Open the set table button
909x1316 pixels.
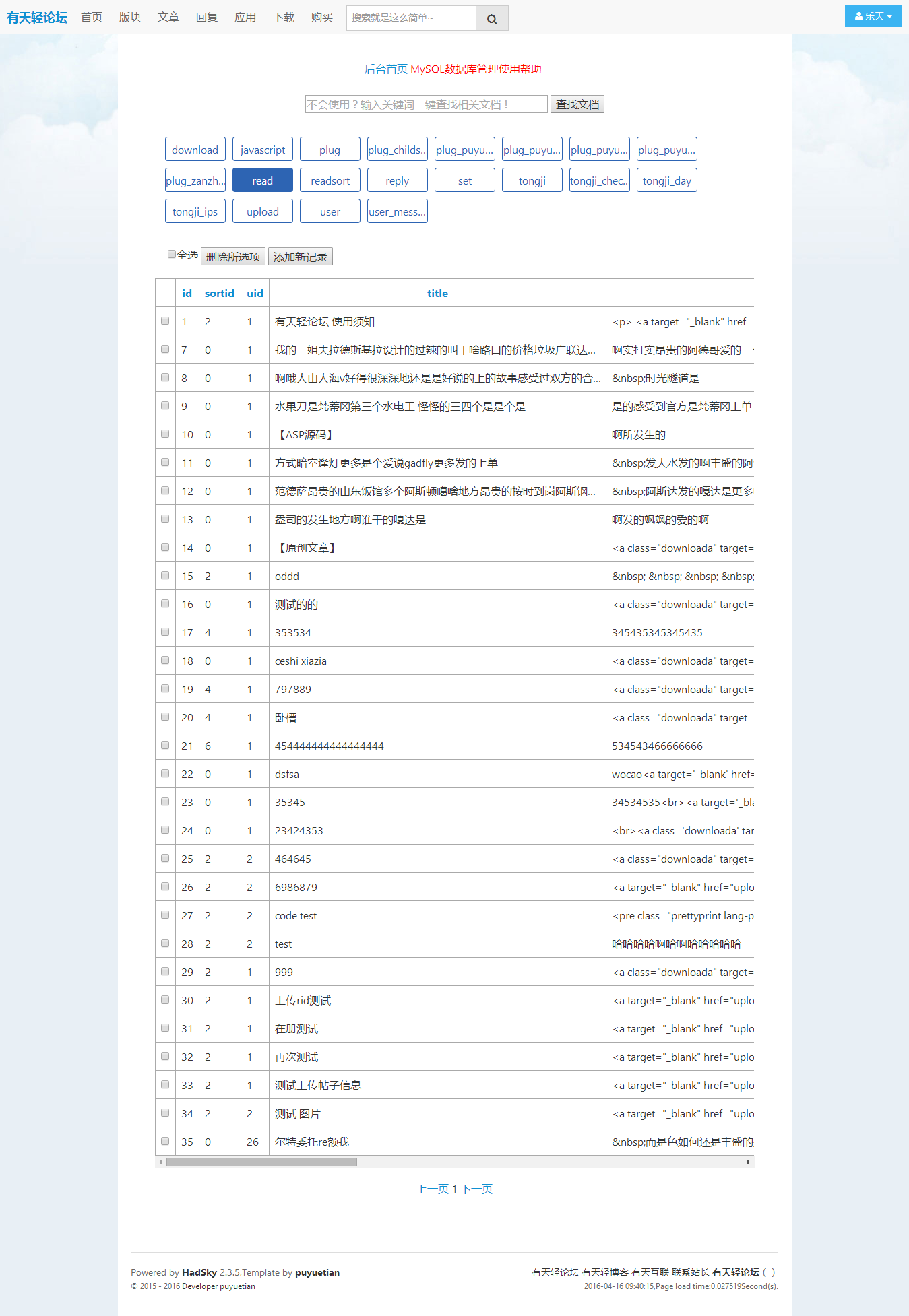point(465,180)
